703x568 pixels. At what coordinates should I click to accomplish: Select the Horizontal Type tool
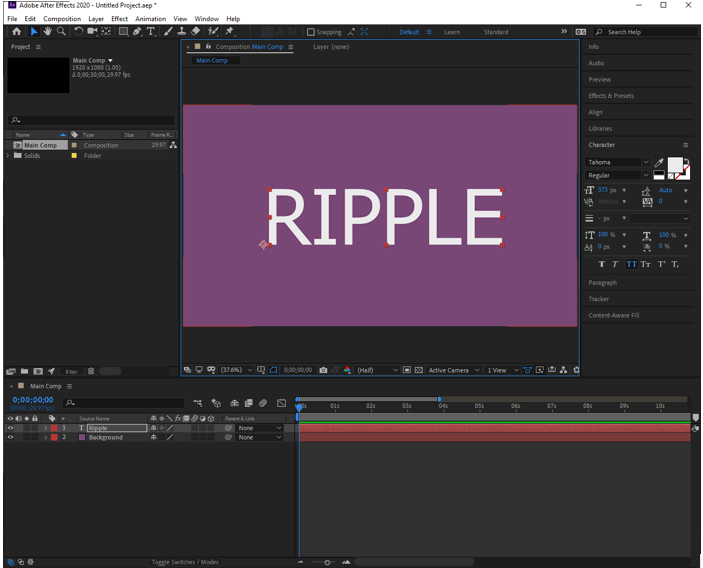tap(151, 31)
